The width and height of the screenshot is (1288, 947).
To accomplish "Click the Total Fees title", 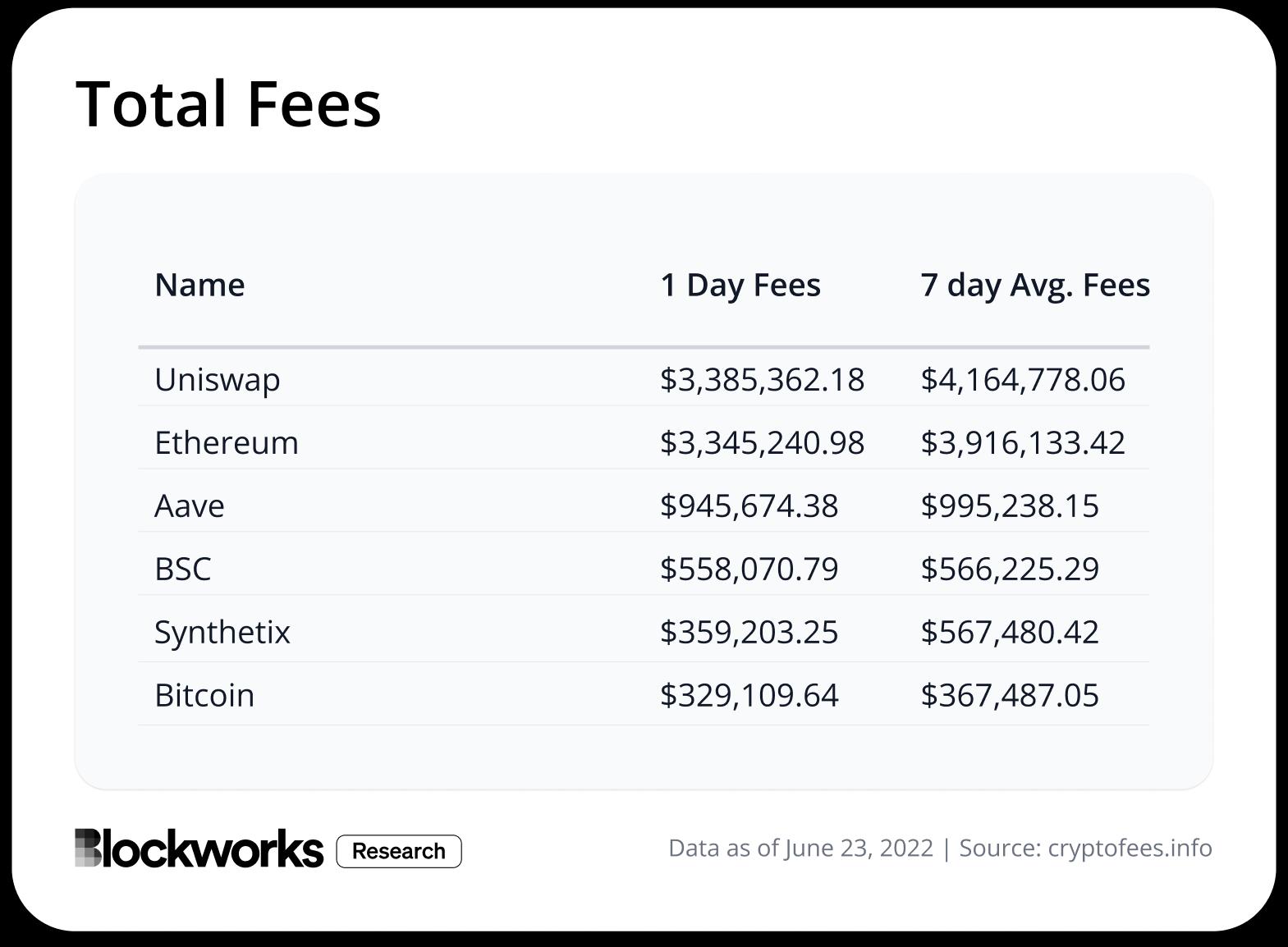I will pos(228,104).
